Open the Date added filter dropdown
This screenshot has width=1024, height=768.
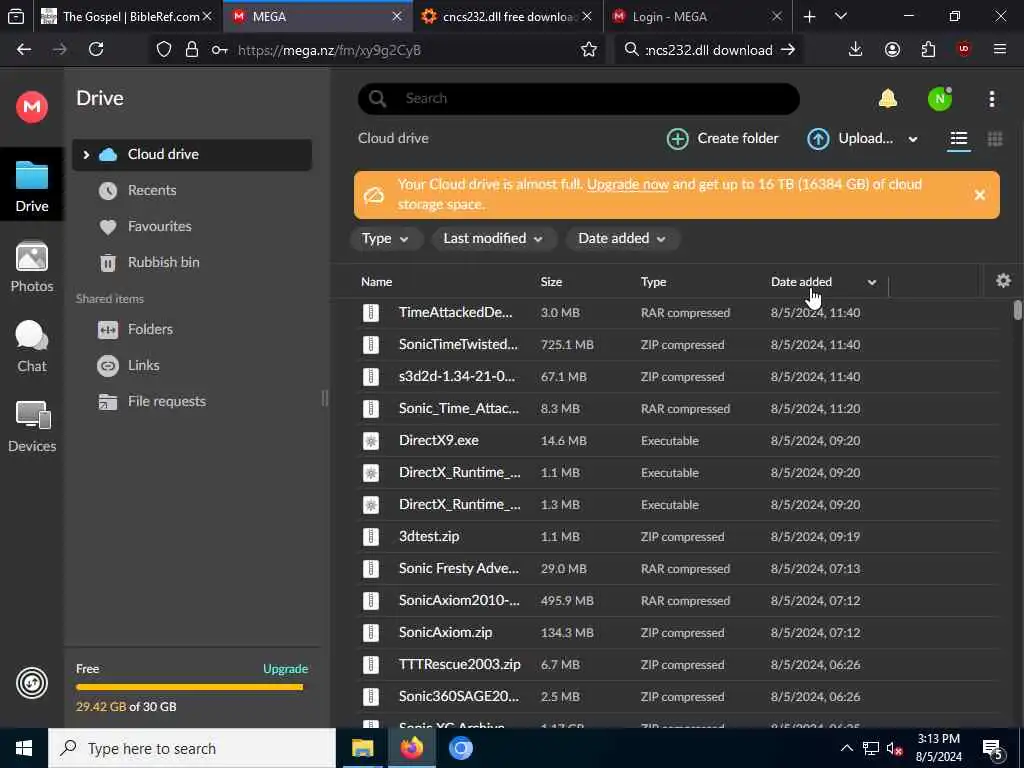[622, 238]
